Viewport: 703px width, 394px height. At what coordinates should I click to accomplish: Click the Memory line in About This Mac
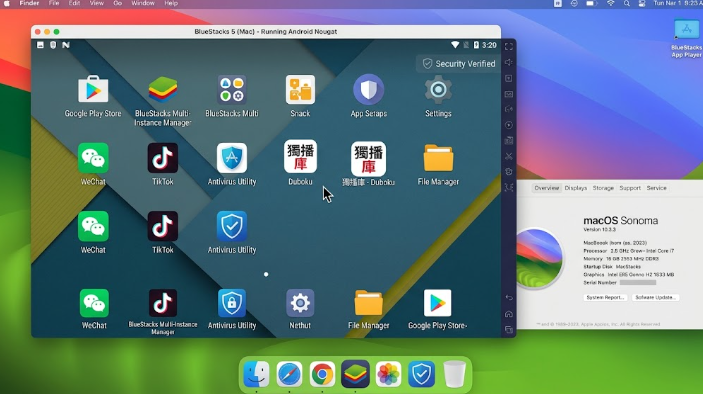[x=621, y=259]
